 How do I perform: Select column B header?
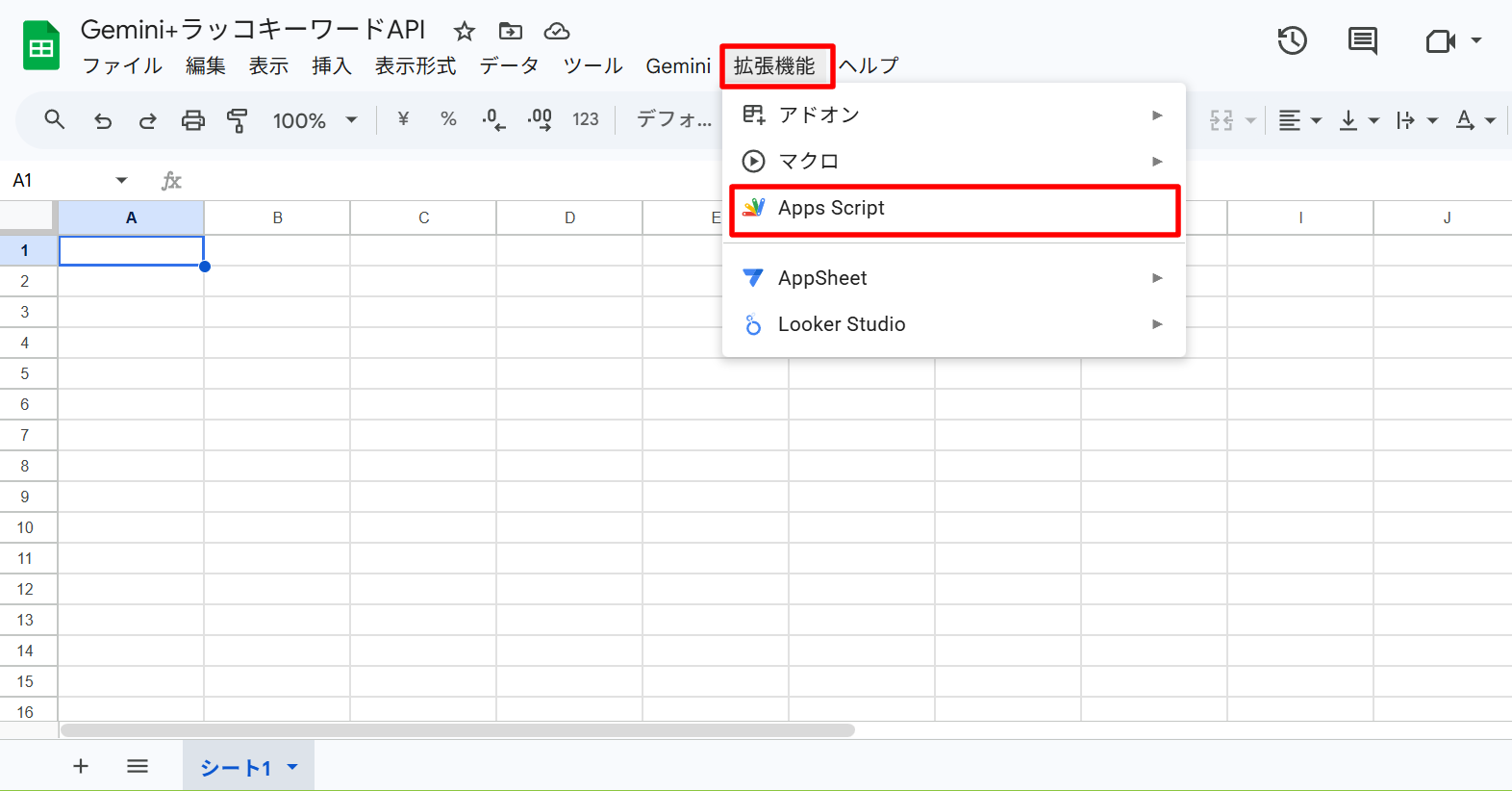tap(277, 217)
